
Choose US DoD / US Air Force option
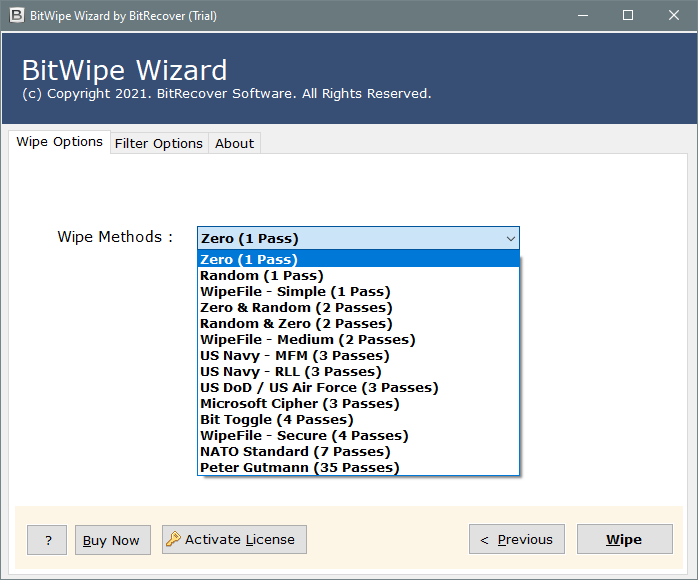(358, 388)
